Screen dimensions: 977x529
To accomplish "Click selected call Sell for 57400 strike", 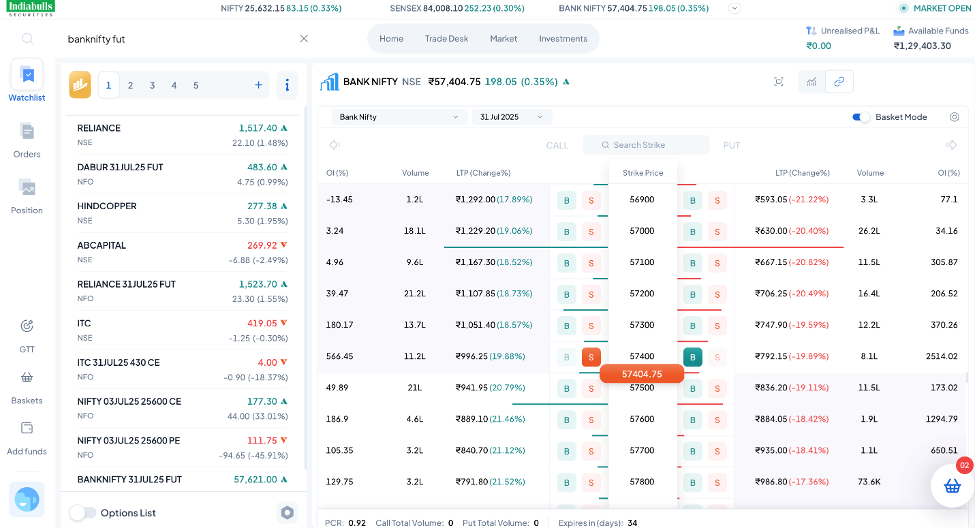I will (x=591, y=357).
